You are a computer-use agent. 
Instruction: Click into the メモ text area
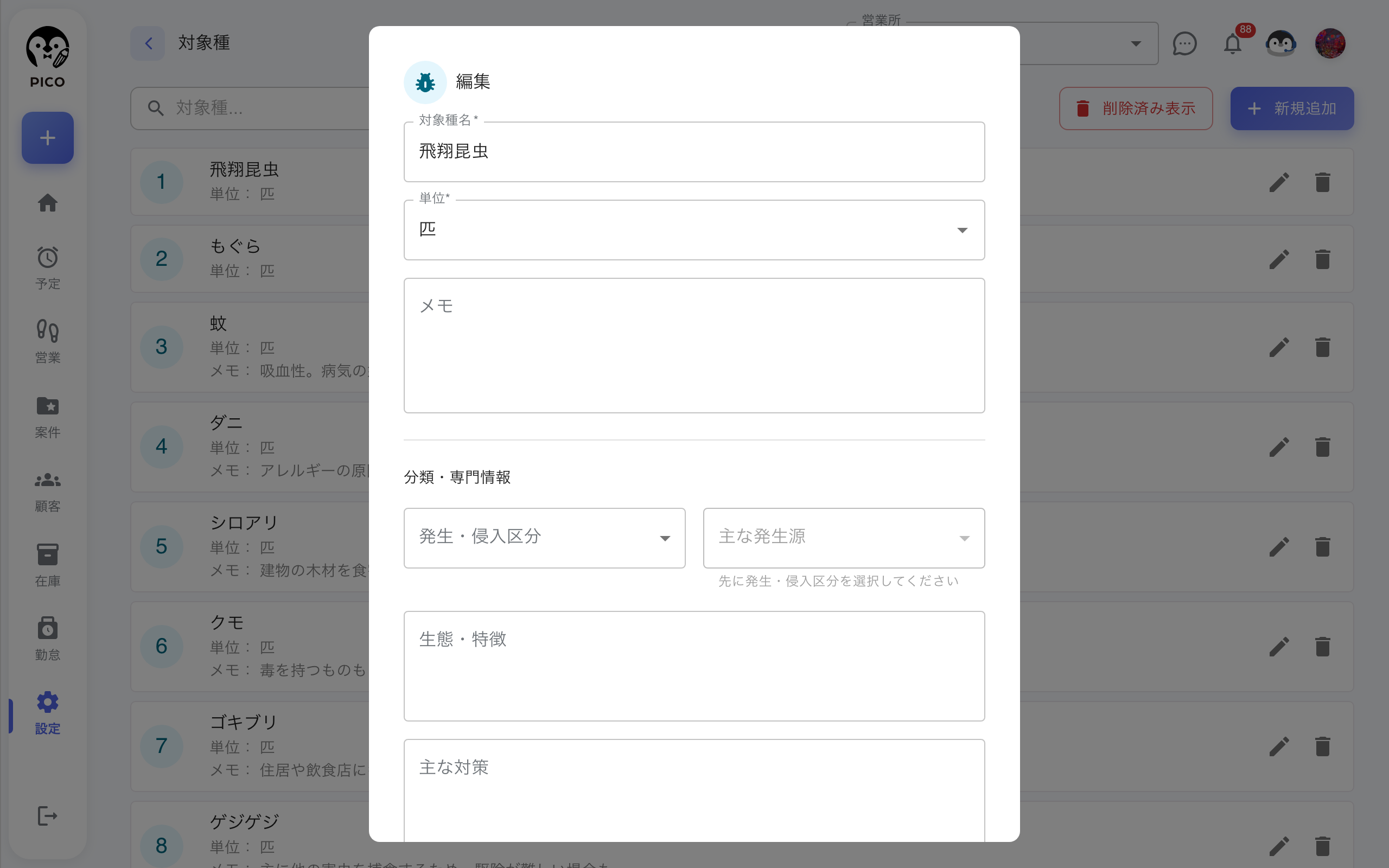(x=694, y=346)
